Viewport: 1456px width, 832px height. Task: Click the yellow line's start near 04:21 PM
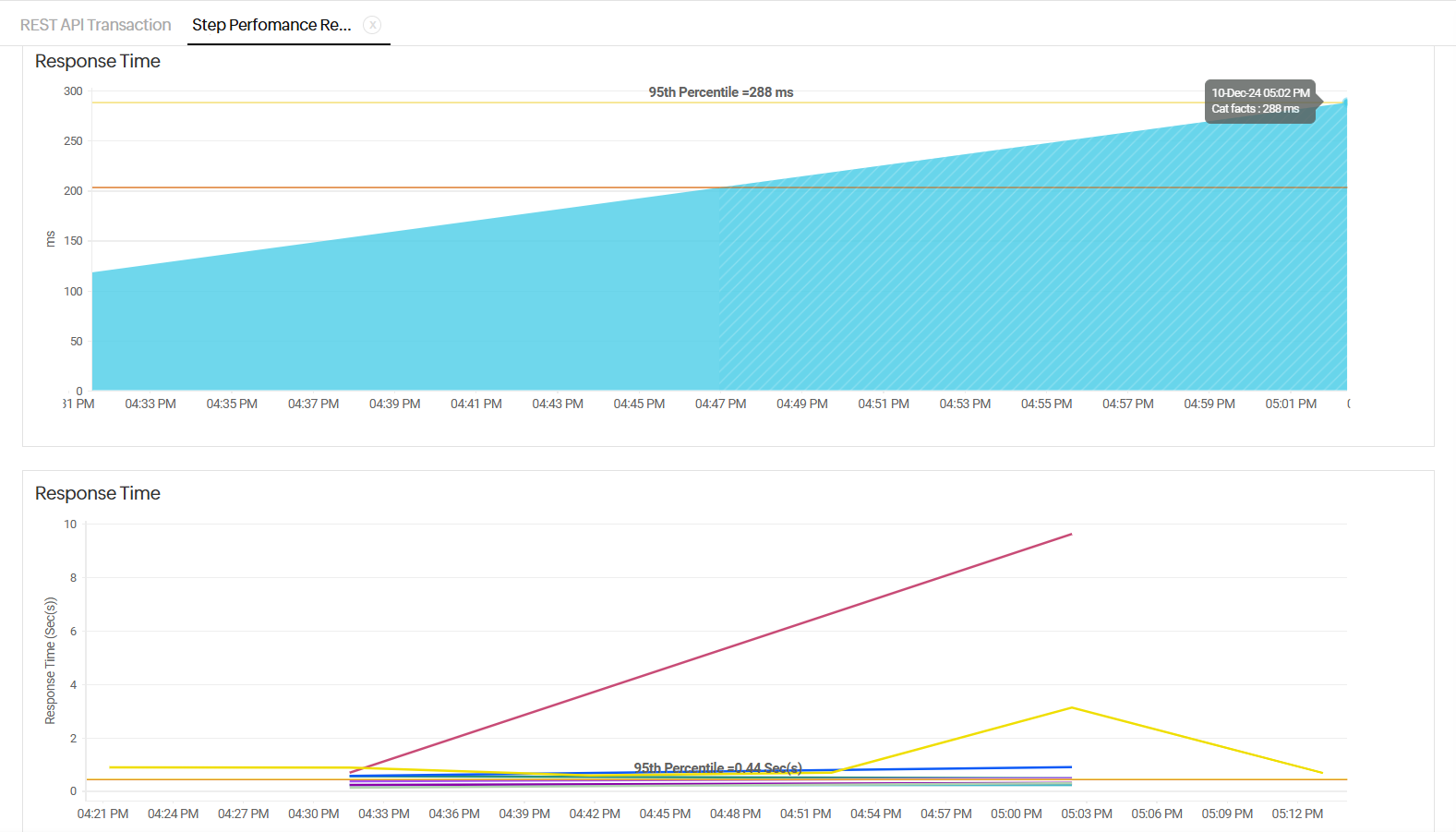point(111,767)
